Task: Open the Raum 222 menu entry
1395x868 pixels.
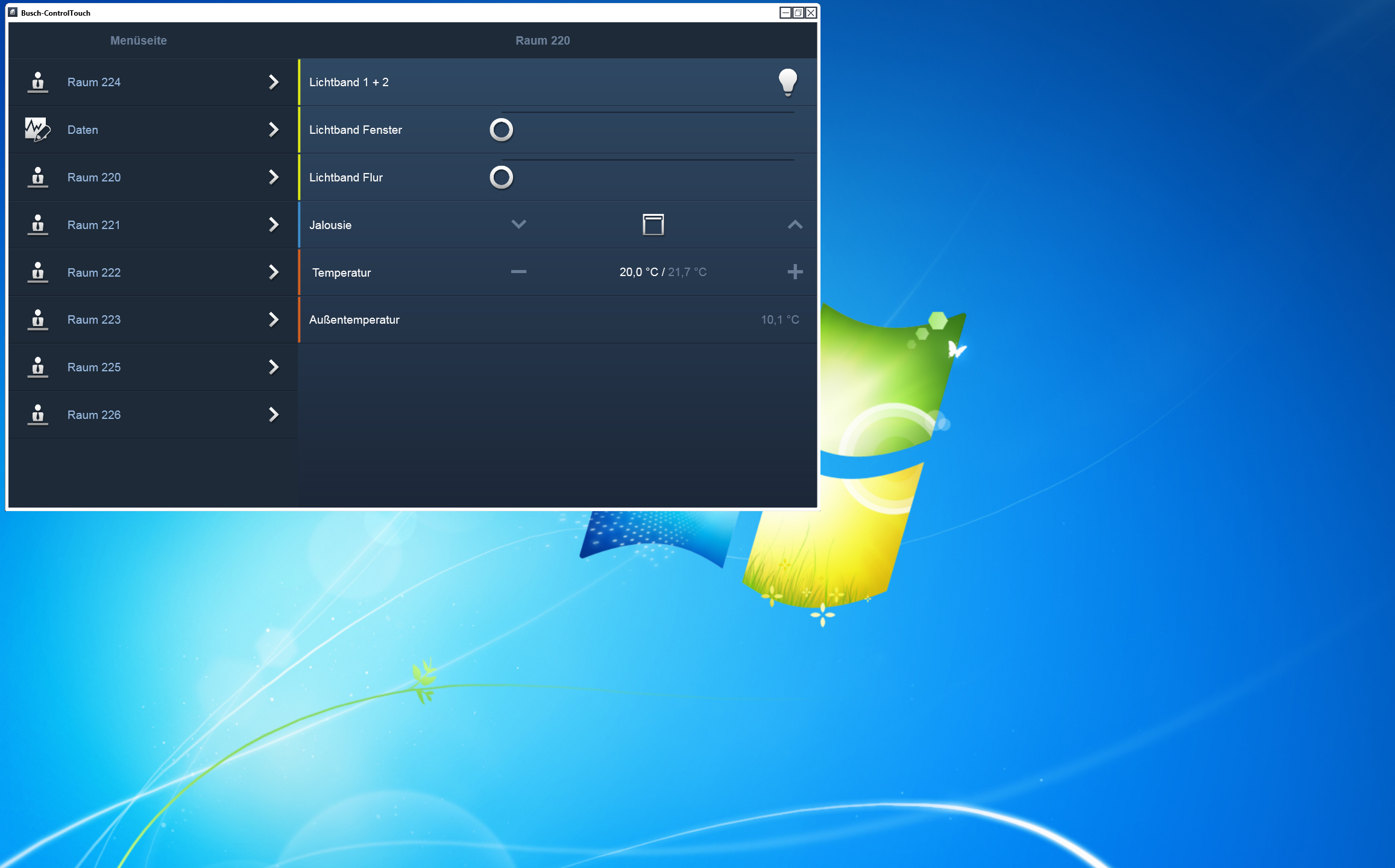Action: point(94,272)
